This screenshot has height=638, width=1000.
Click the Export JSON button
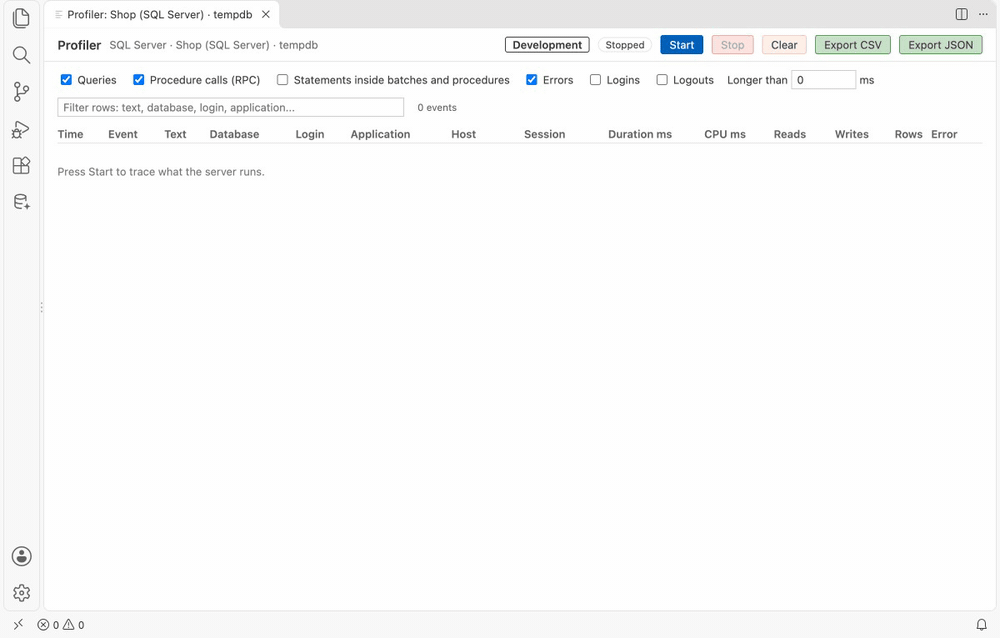point(941,45)
